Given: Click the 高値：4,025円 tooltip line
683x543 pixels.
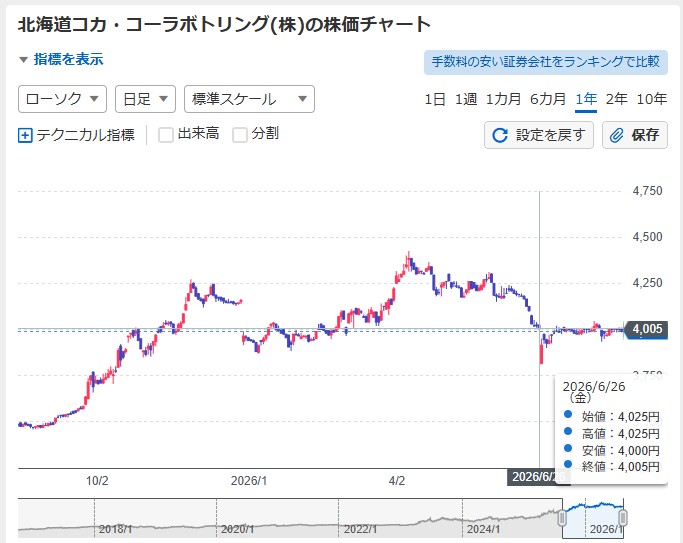Looking at the screenshot, I should (x=620, y=434).
